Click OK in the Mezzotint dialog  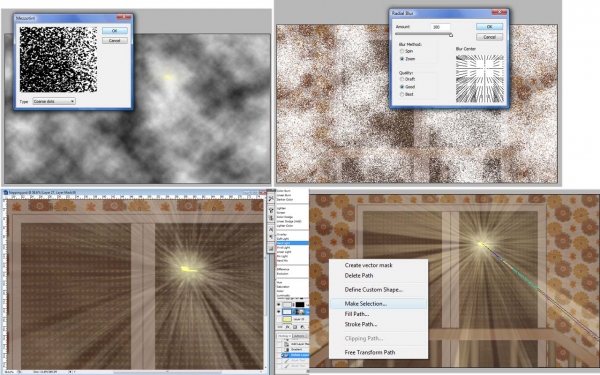115,31
